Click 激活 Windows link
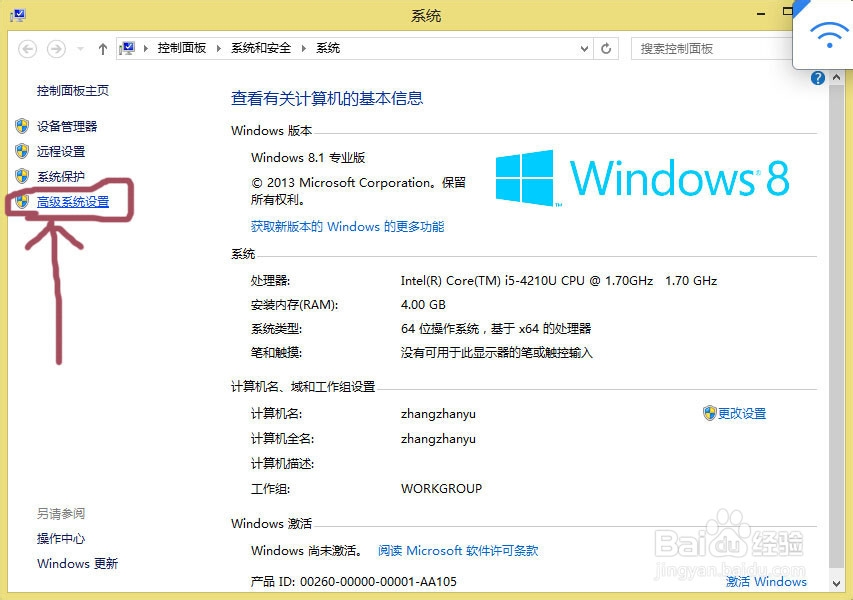The image size is (853, 600). 767,582
